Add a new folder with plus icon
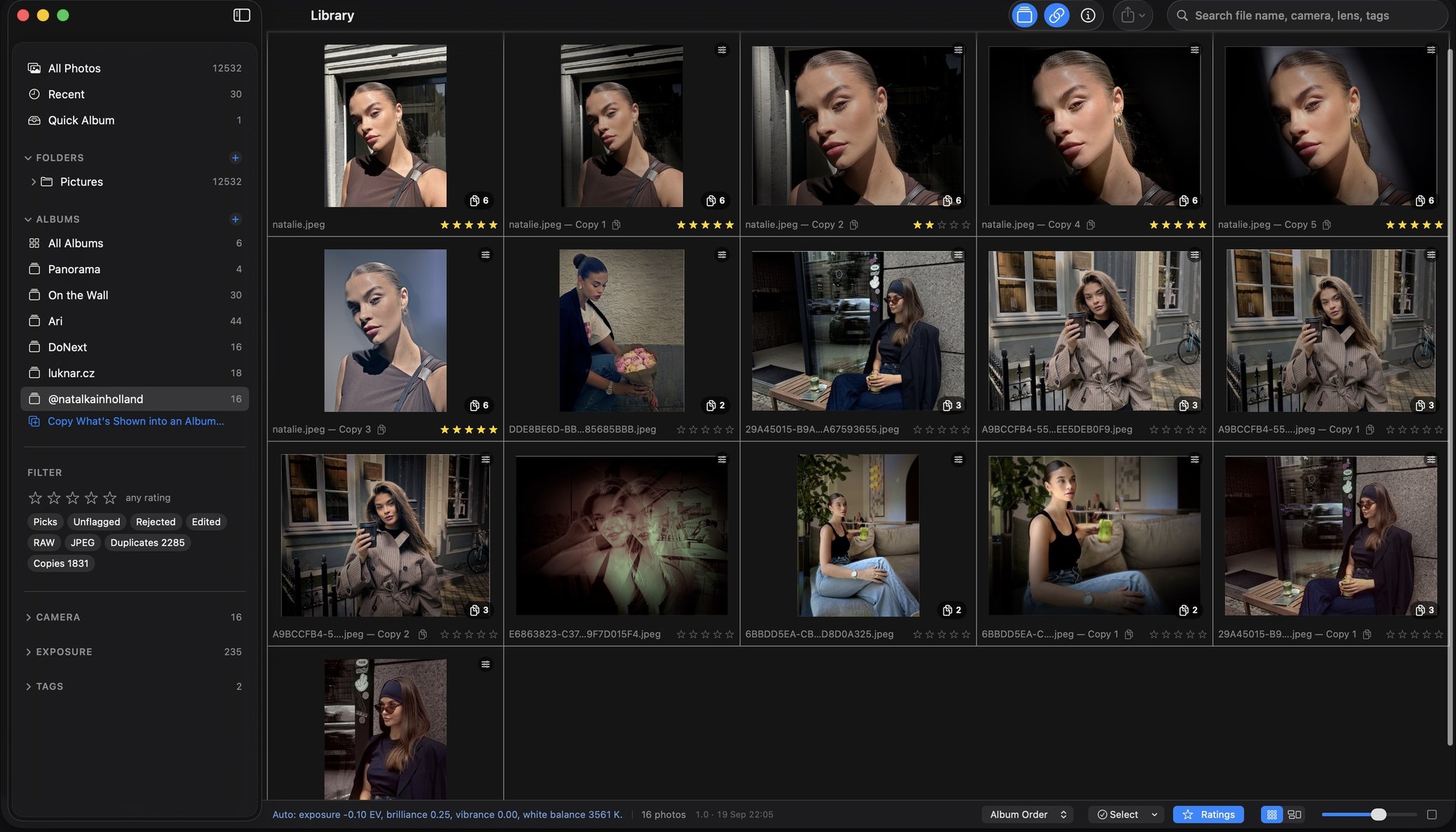The height and width of the screenshot is (832, 1456). tap(235, 158)
